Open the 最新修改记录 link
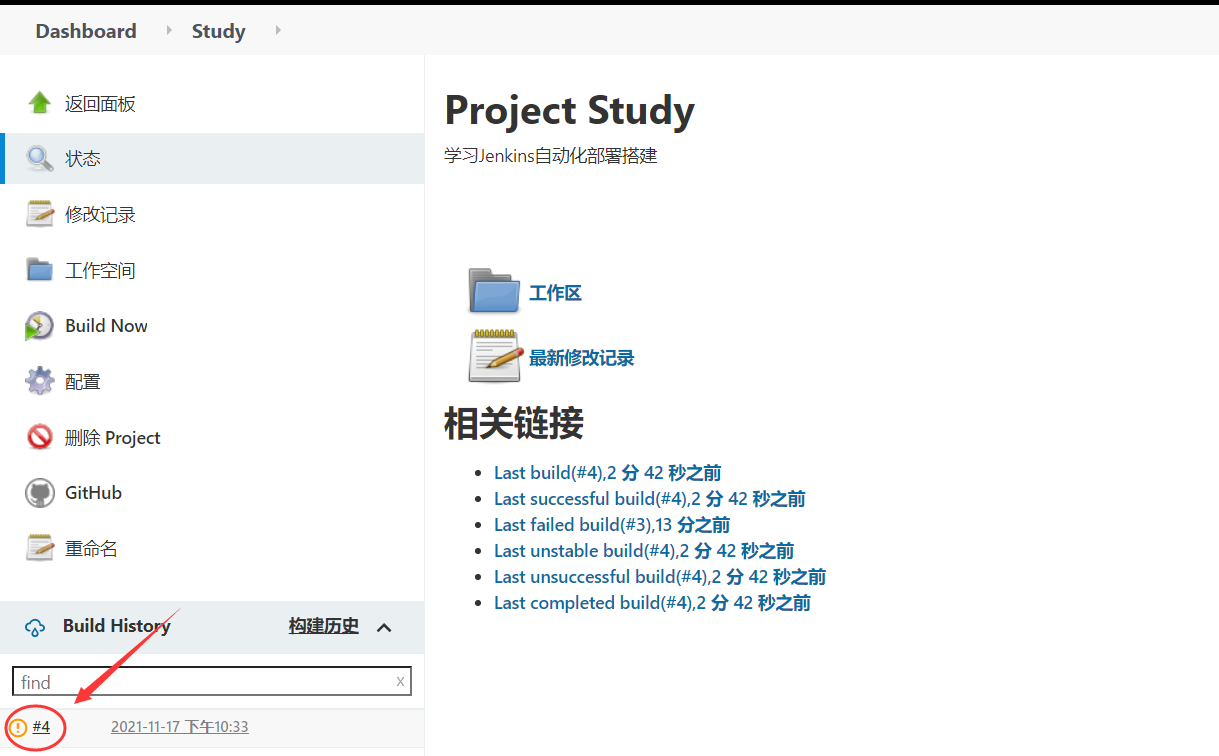 (581, 358)
